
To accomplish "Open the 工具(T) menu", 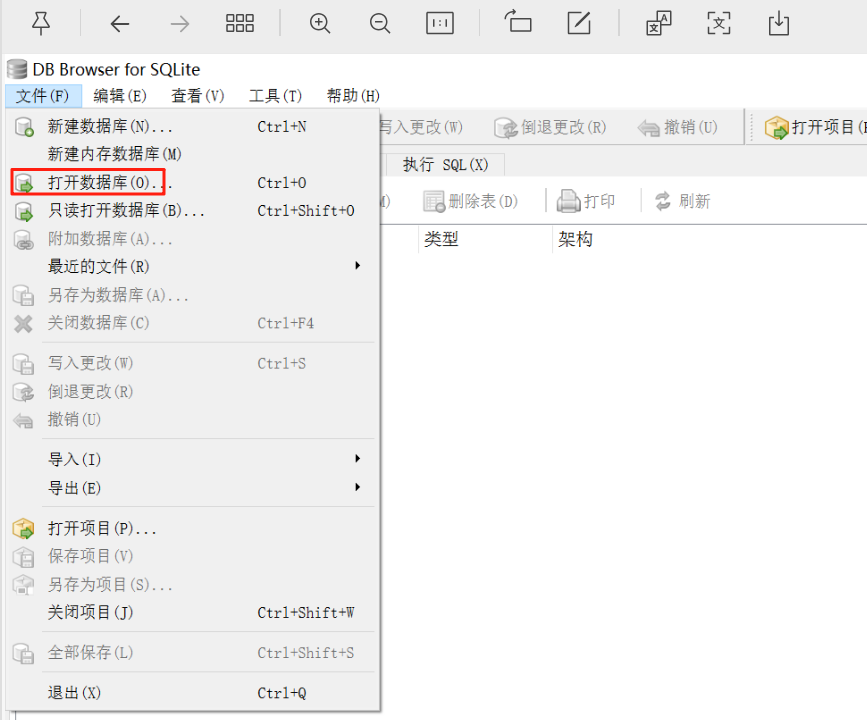I will tap(275, 96).
